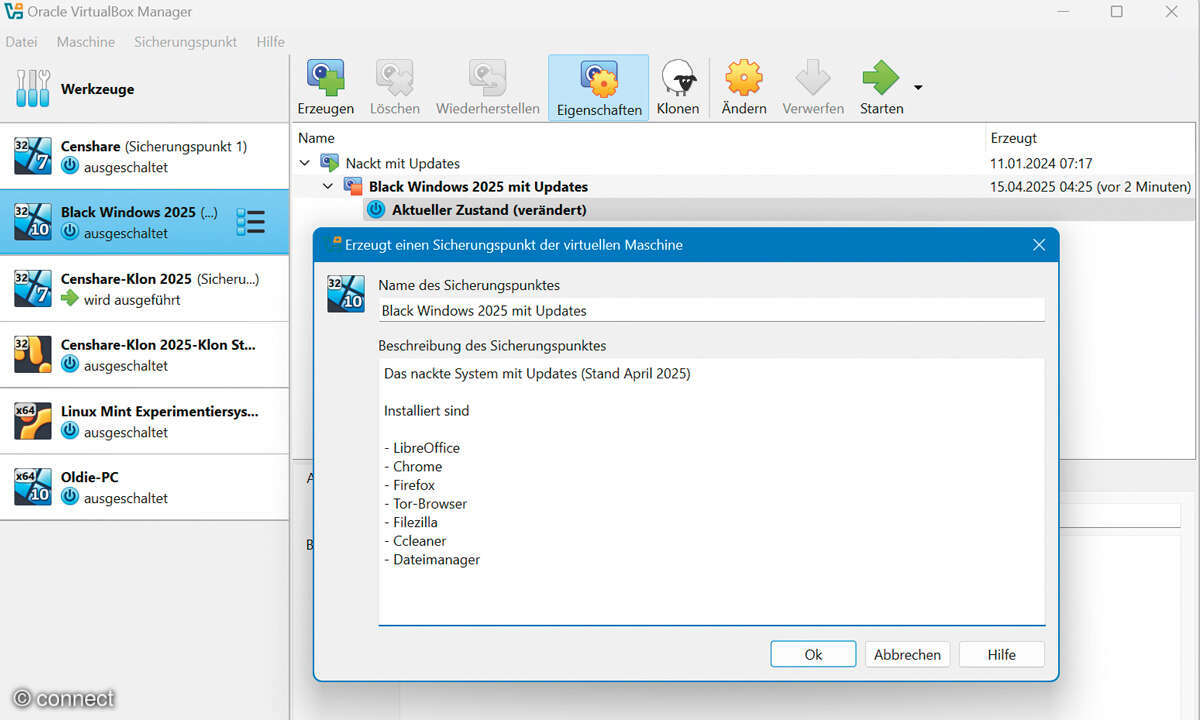Viewport: 1200px width, 720px height.
Task: Toggle the Eigenschaften toolbar button
Action: (599, 89)
